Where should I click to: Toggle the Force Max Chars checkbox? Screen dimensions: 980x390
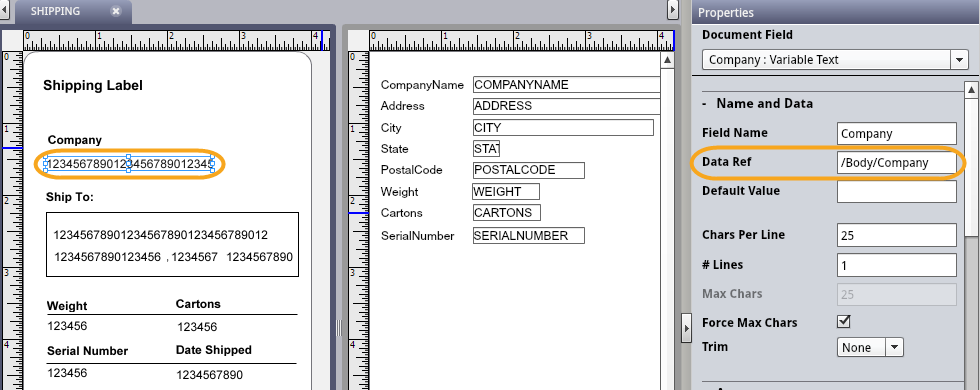coord(844,321)
